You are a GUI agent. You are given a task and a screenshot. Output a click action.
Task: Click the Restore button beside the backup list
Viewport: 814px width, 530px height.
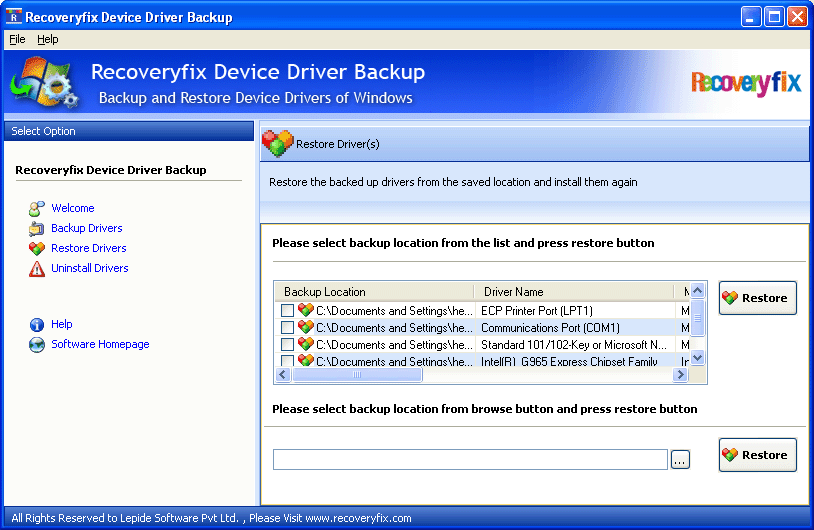tap(757, 298)
